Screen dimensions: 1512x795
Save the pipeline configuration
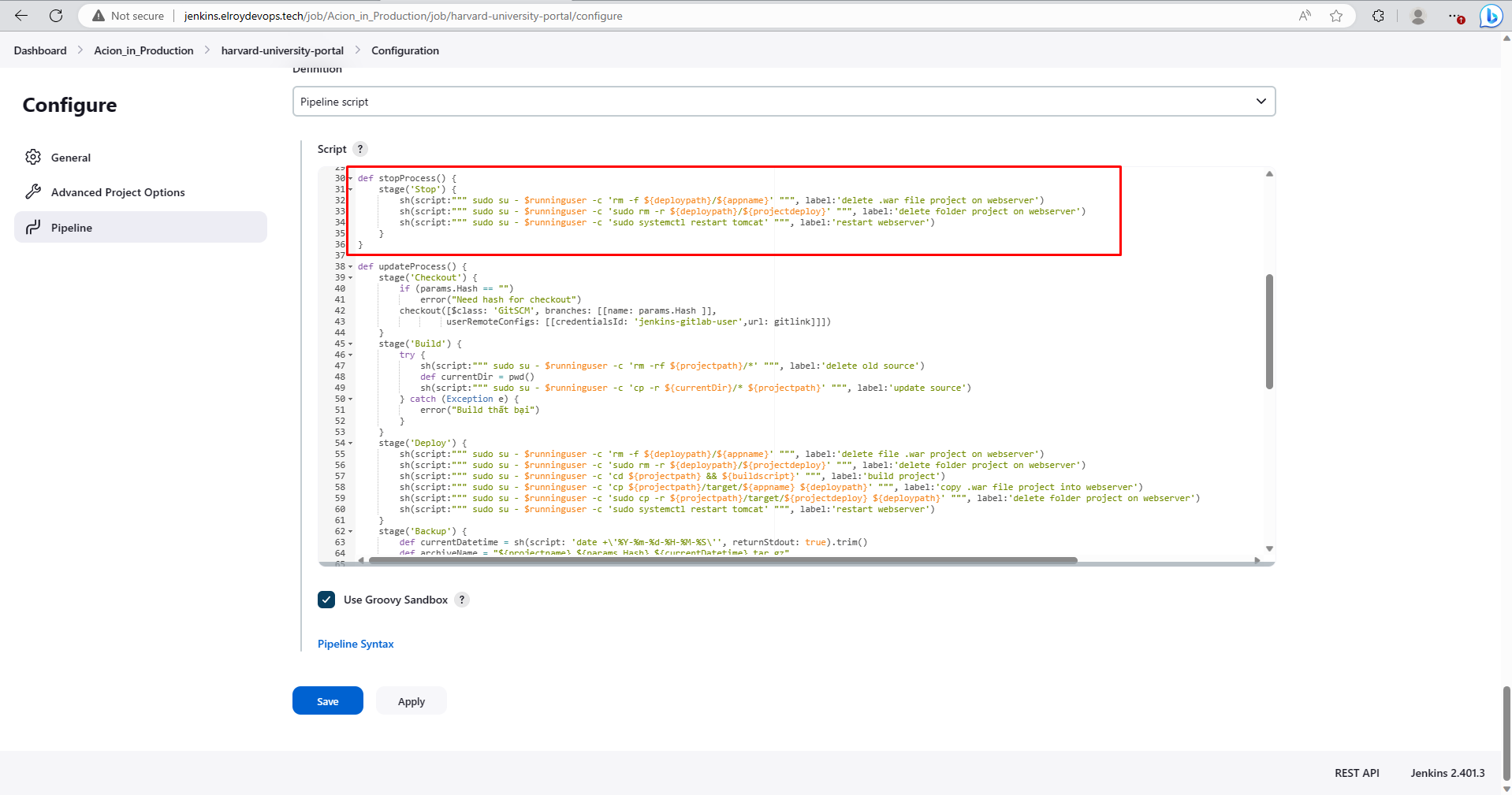pyautogui.click(x=328, y=700)
